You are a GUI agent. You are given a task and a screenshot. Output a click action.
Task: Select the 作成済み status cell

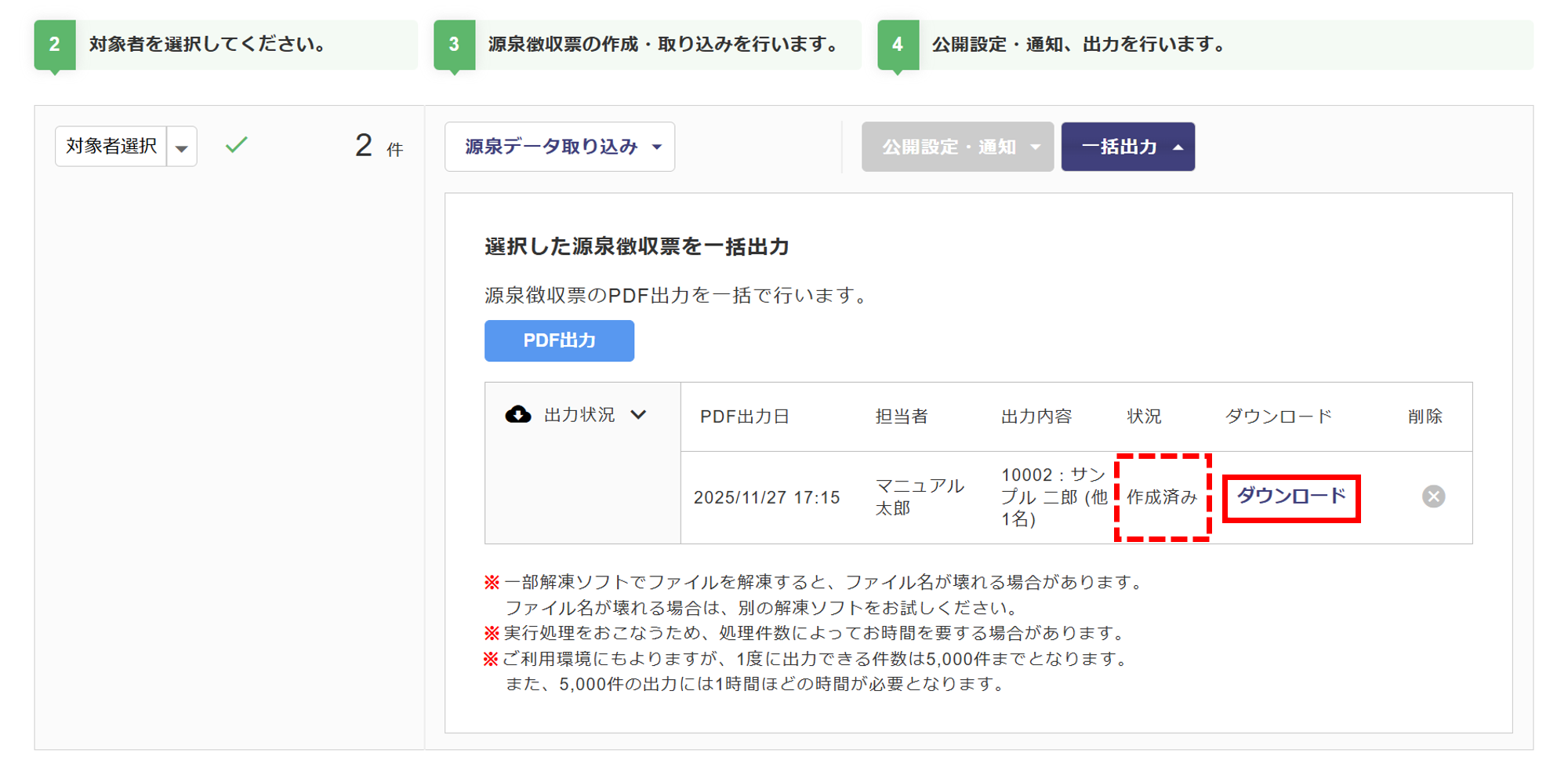[1162, 497]
